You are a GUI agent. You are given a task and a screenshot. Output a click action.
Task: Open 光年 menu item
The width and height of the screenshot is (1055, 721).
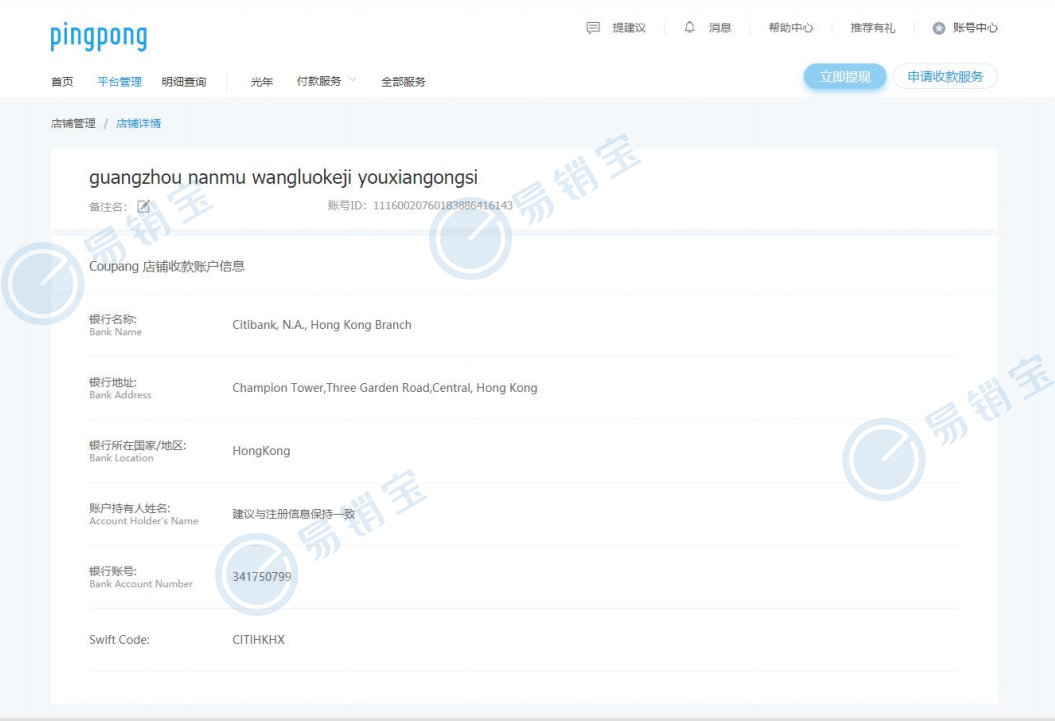262,81
